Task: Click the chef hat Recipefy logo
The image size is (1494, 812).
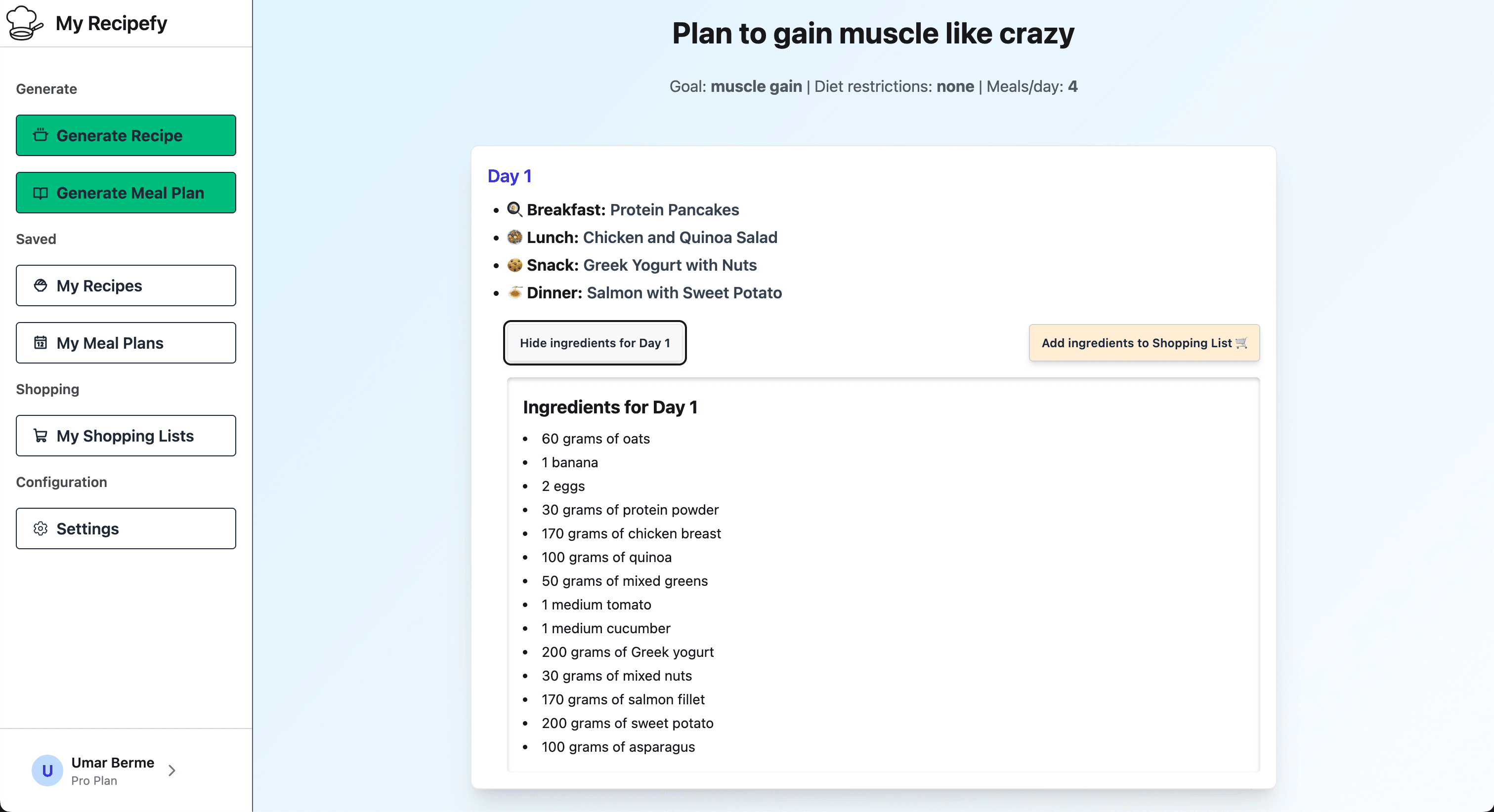Action: [x=24, y=23]
